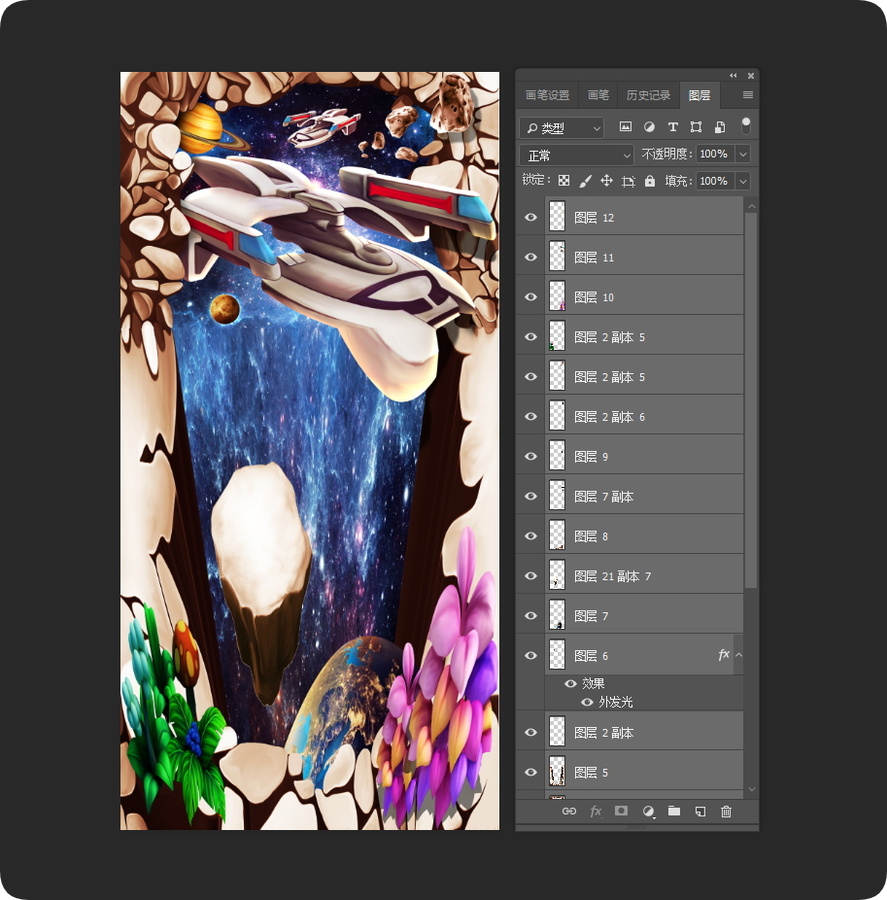Collapse panel with double arrow icon
Image resolution: width=887 pixels, height=900 pixels.
(x=733, y=75)
